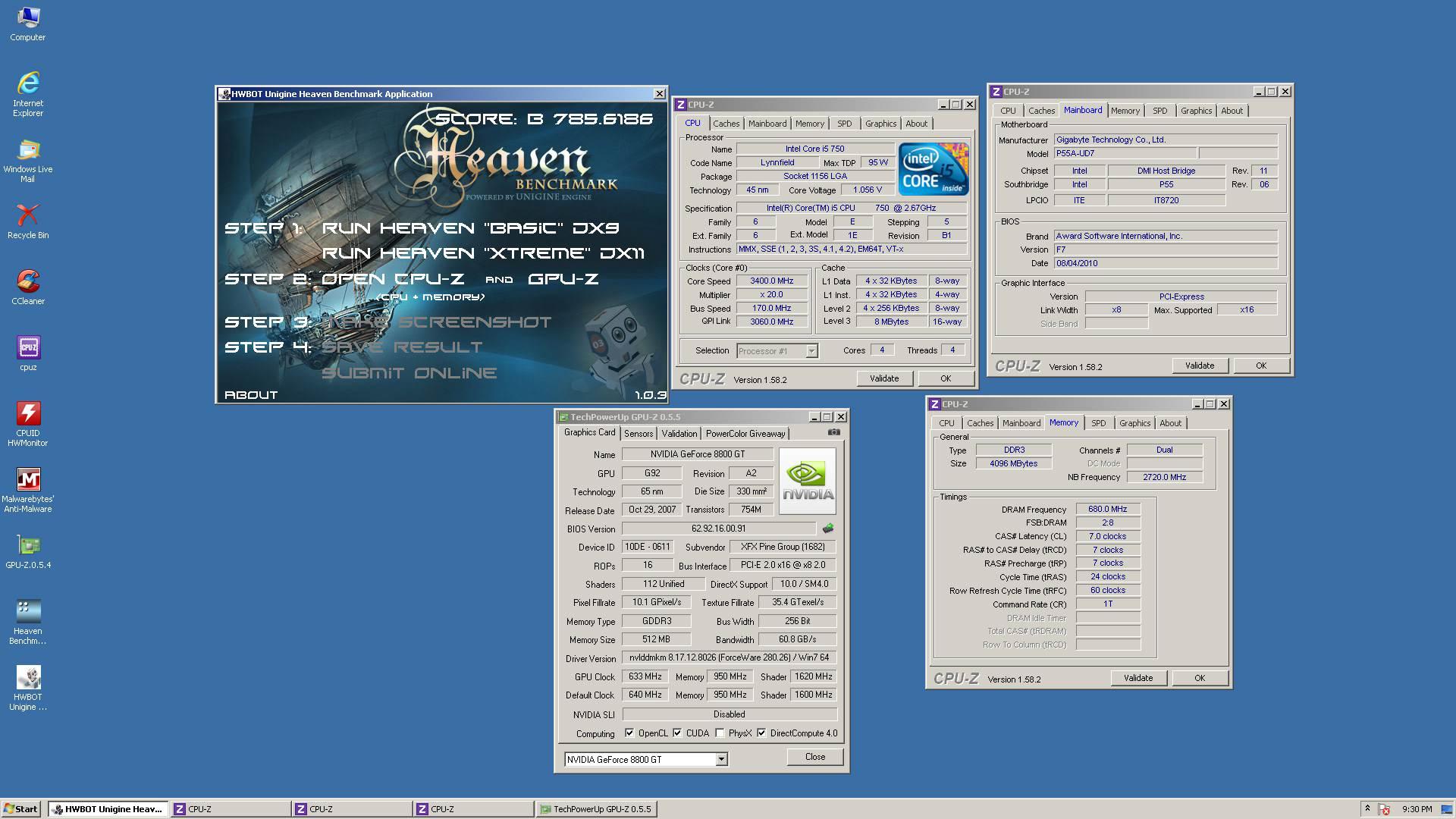1456x819 pixels.
Task: Click Run Heaven "Xtreme" DX11
Action: point(484,253)
